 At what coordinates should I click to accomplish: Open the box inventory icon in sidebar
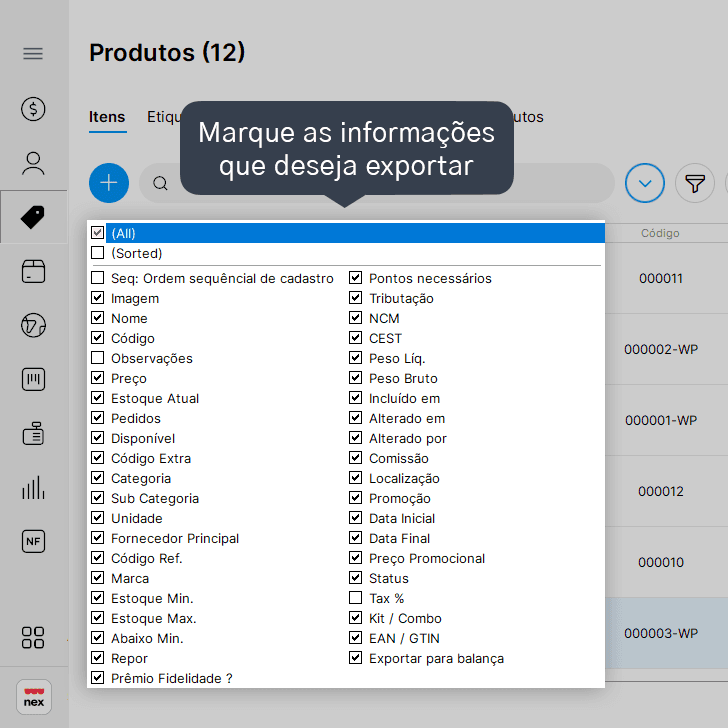pos(33,271)
